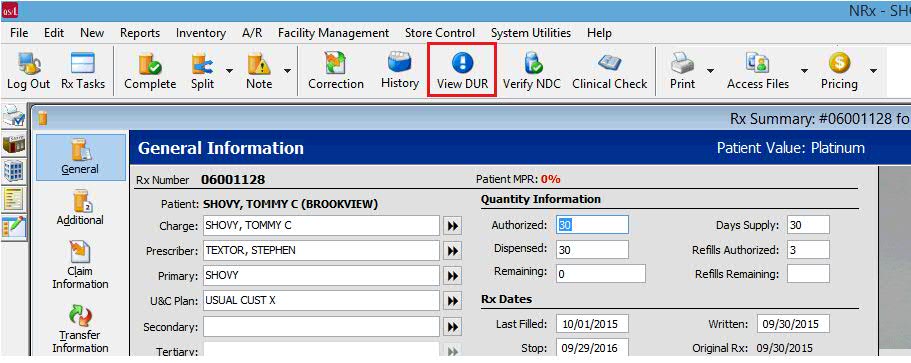Open the Reports menu

(140, 33)
